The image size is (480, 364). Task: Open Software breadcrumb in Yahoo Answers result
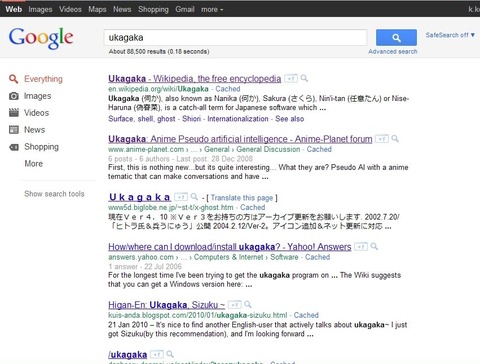point(284,257)
